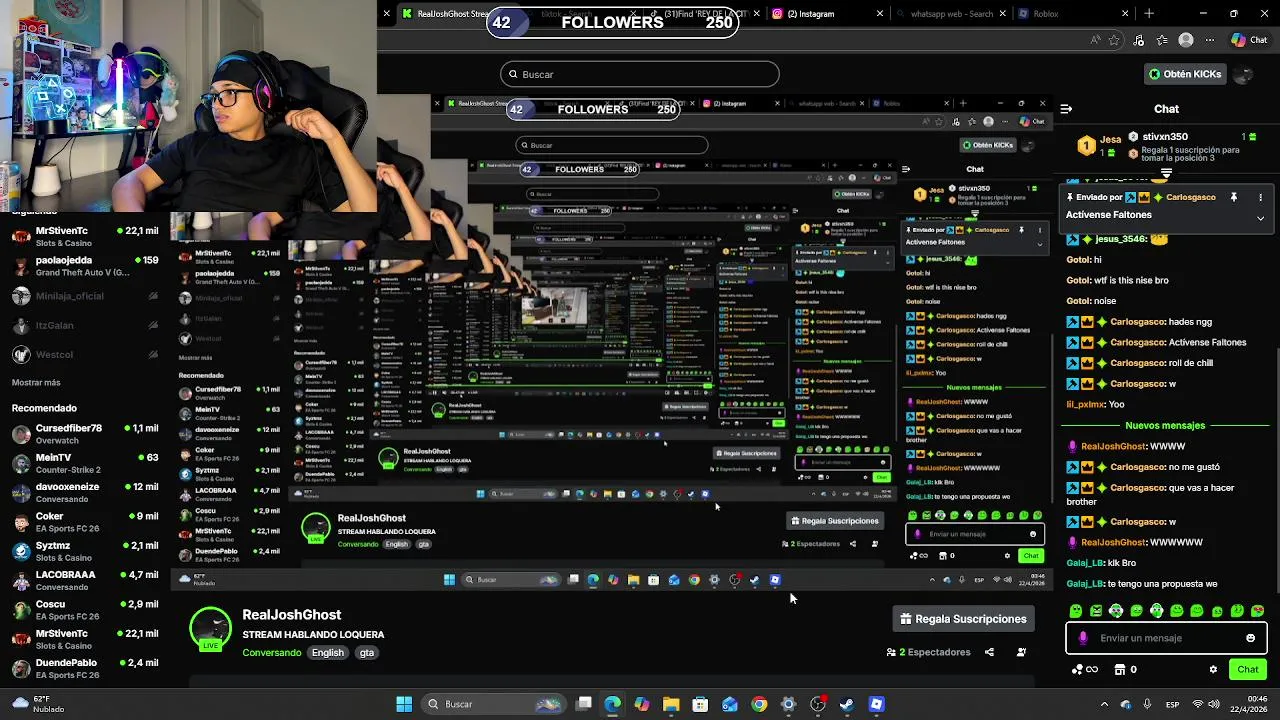Open the pinned message options menu

[1260, 198]
